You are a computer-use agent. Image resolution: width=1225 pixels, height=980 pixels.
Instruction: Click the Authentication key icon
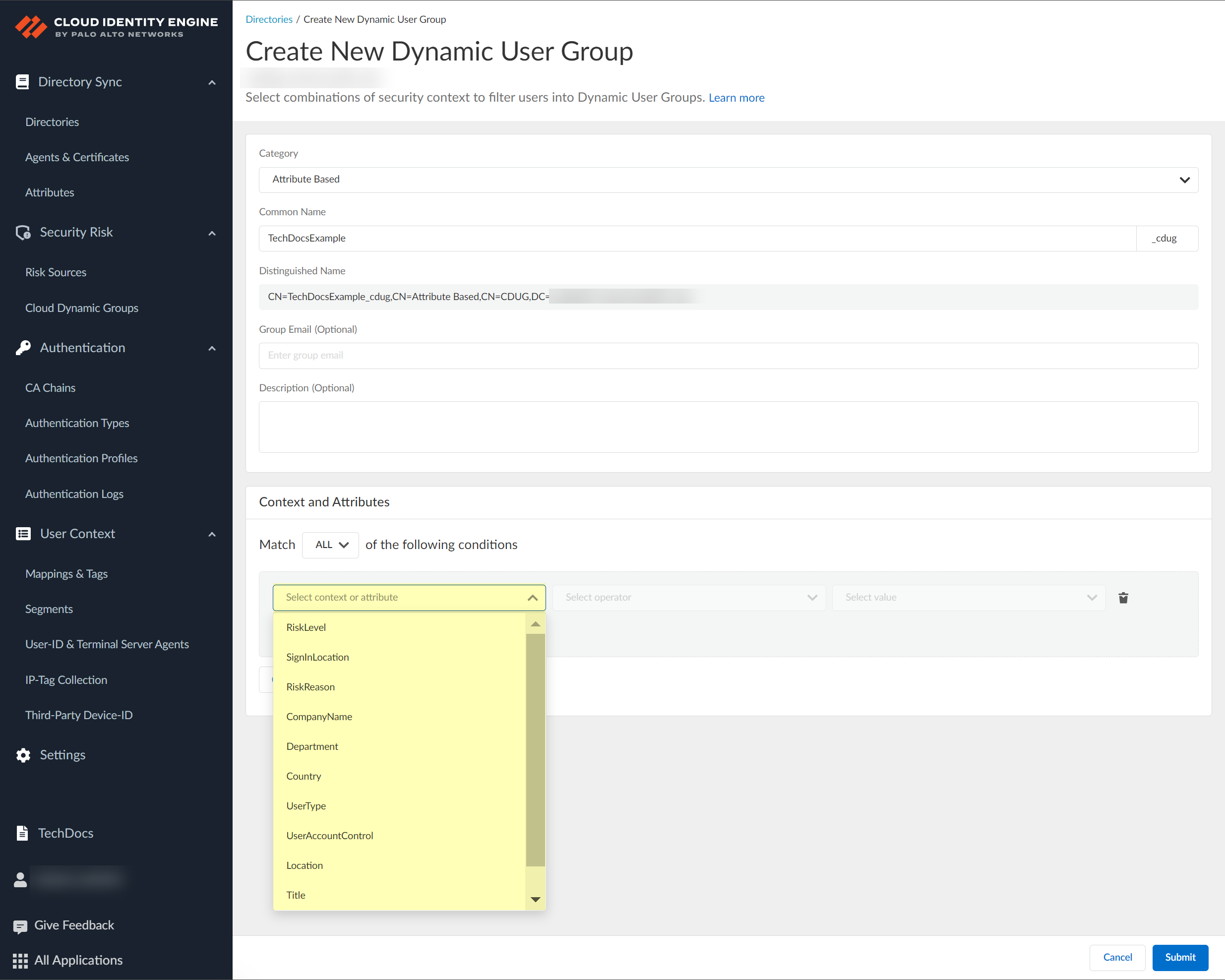[23, 348]
